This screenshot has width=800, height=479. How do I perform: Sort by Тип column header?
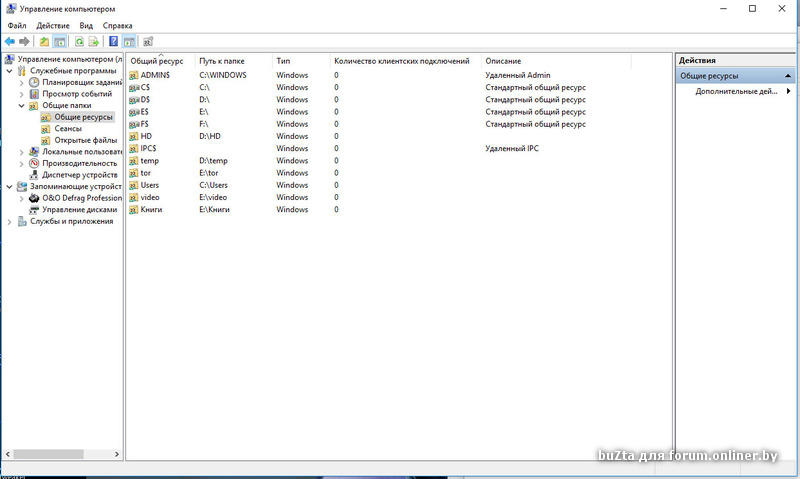pos(301,61)
